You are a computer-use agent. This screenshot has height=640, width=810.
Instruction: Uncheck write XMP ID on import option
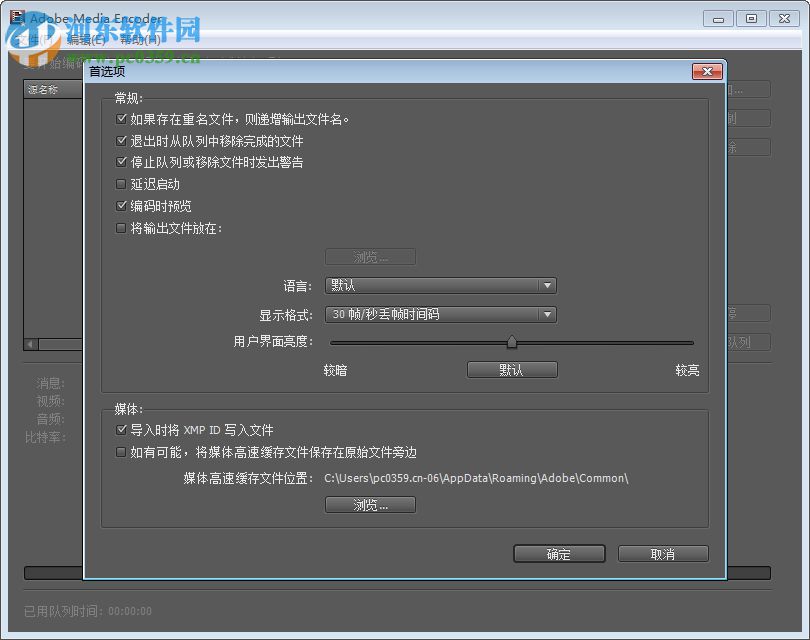click(x=121, y=429)
